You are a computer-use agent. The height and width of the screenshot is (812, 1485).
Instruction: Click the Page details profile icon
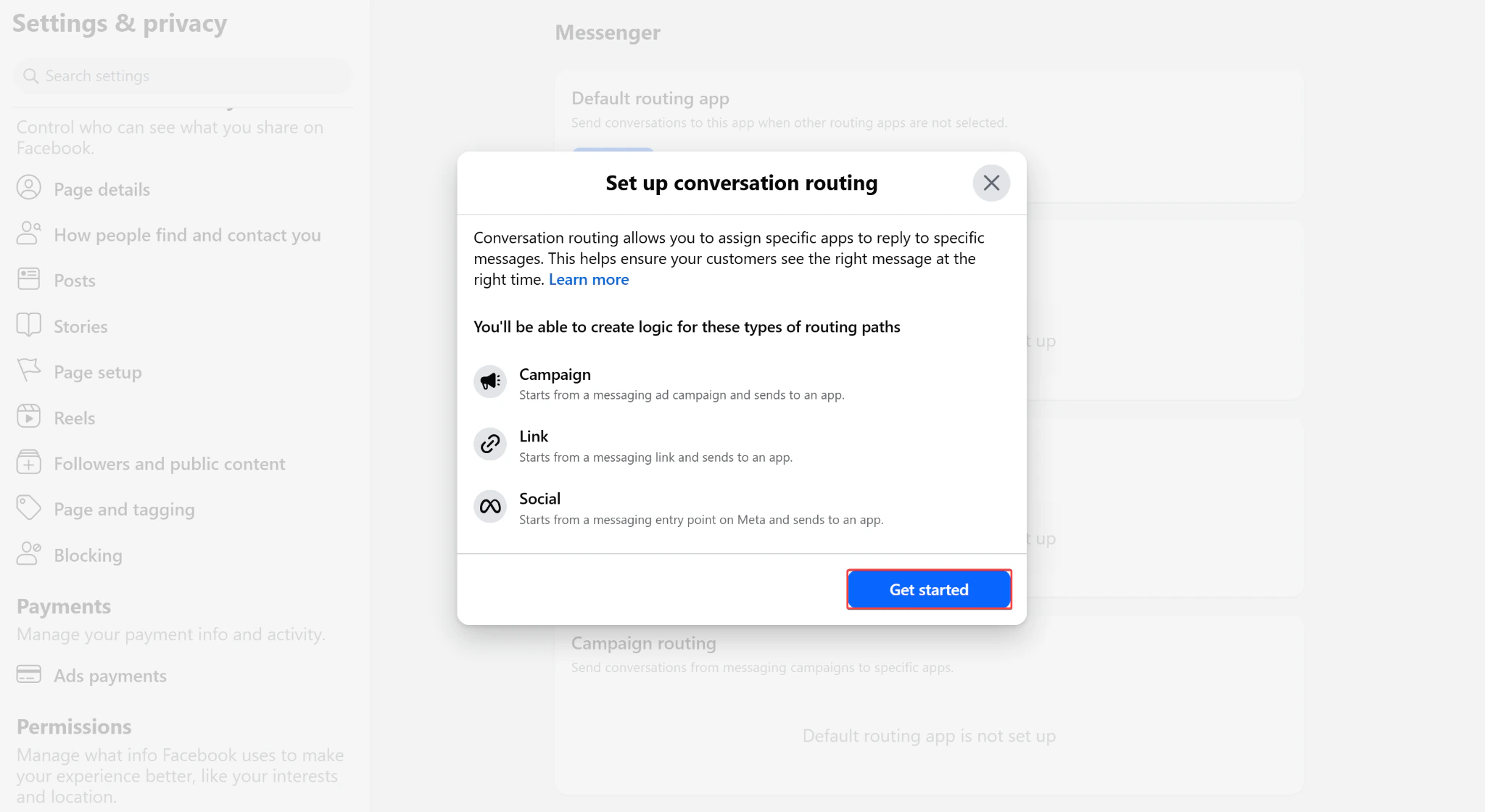pos(29,188)
